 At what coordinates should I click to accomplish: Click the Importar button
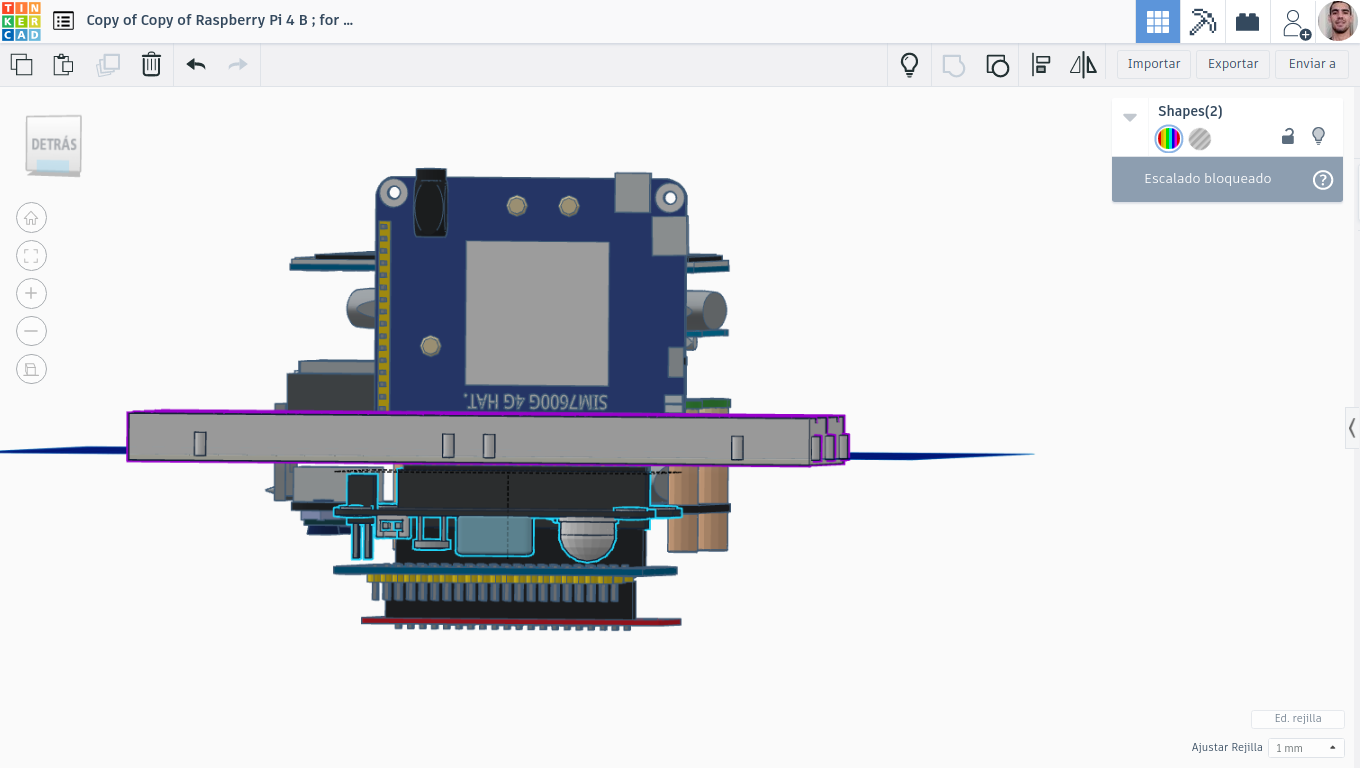pyautogui.click(x=1154, y=64)
